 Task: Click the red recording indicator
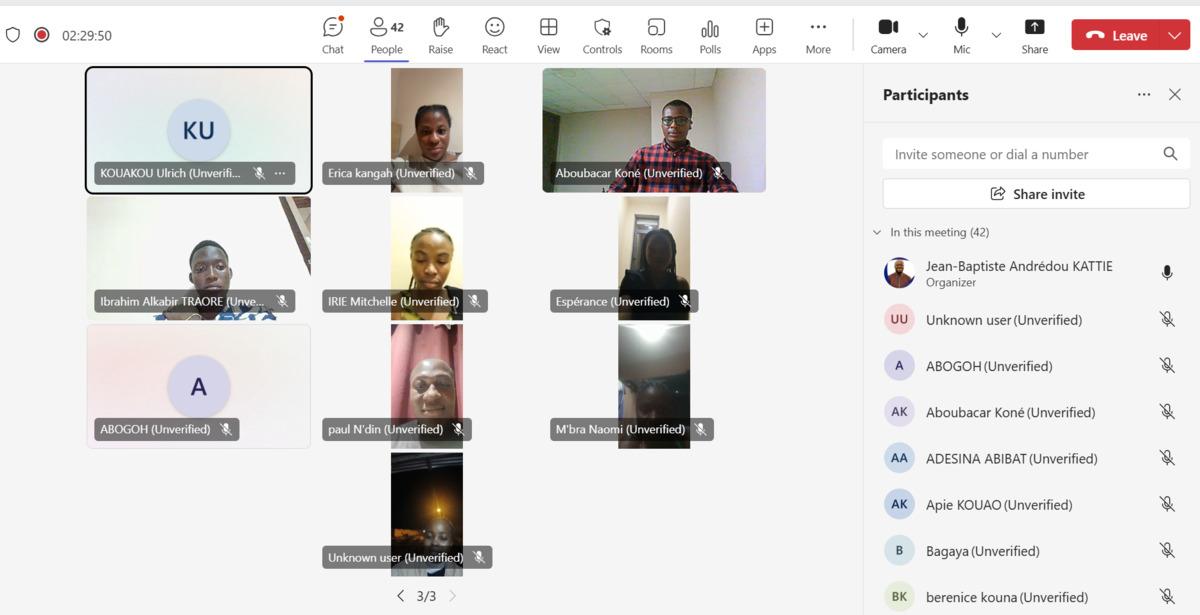pyautogui.click(x=42, y=35)
